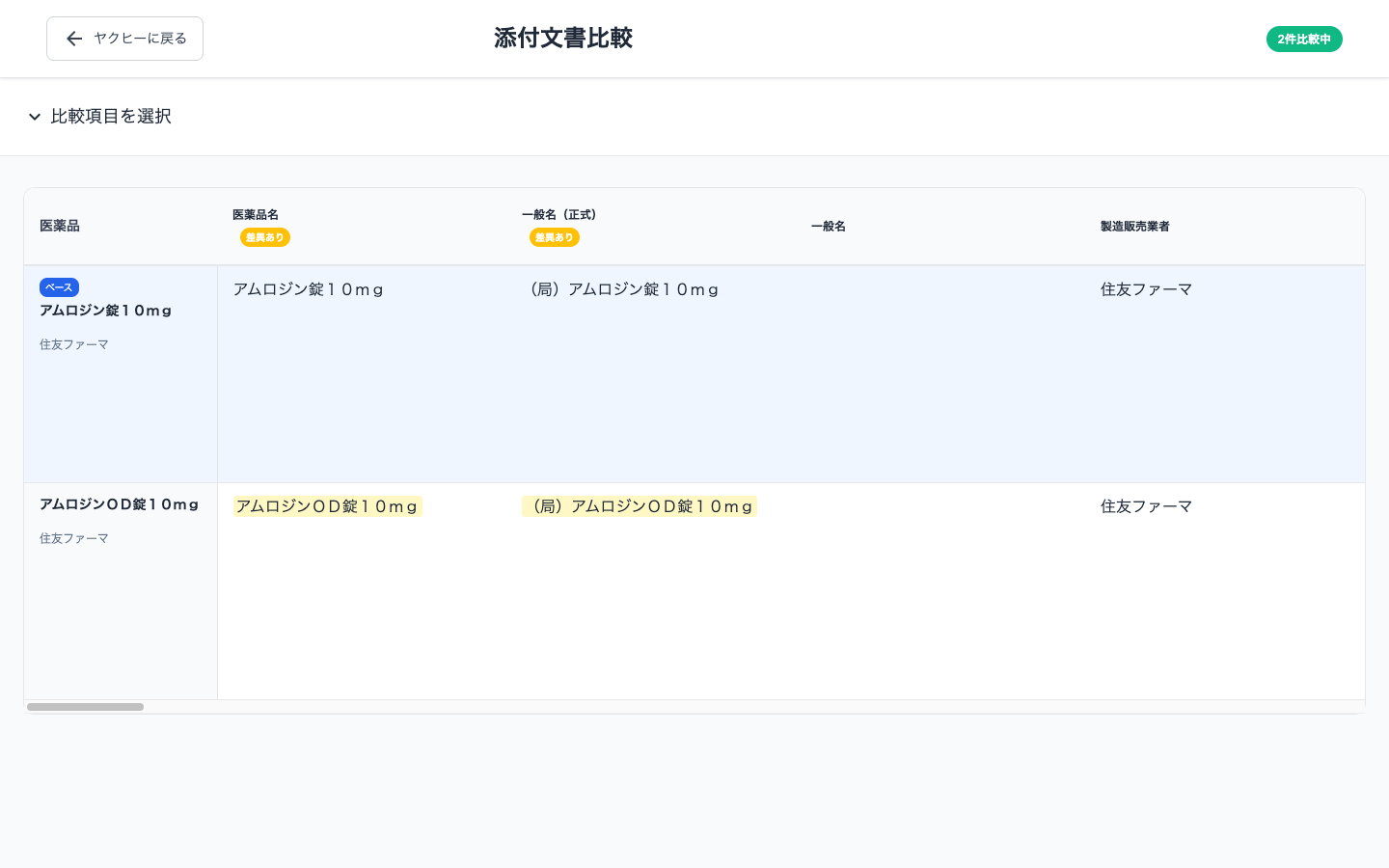Click the chevron beside 比較項目を選択
Image resolution: width=1389 pixels, height=868 pixels.
(x=35, y=117)
